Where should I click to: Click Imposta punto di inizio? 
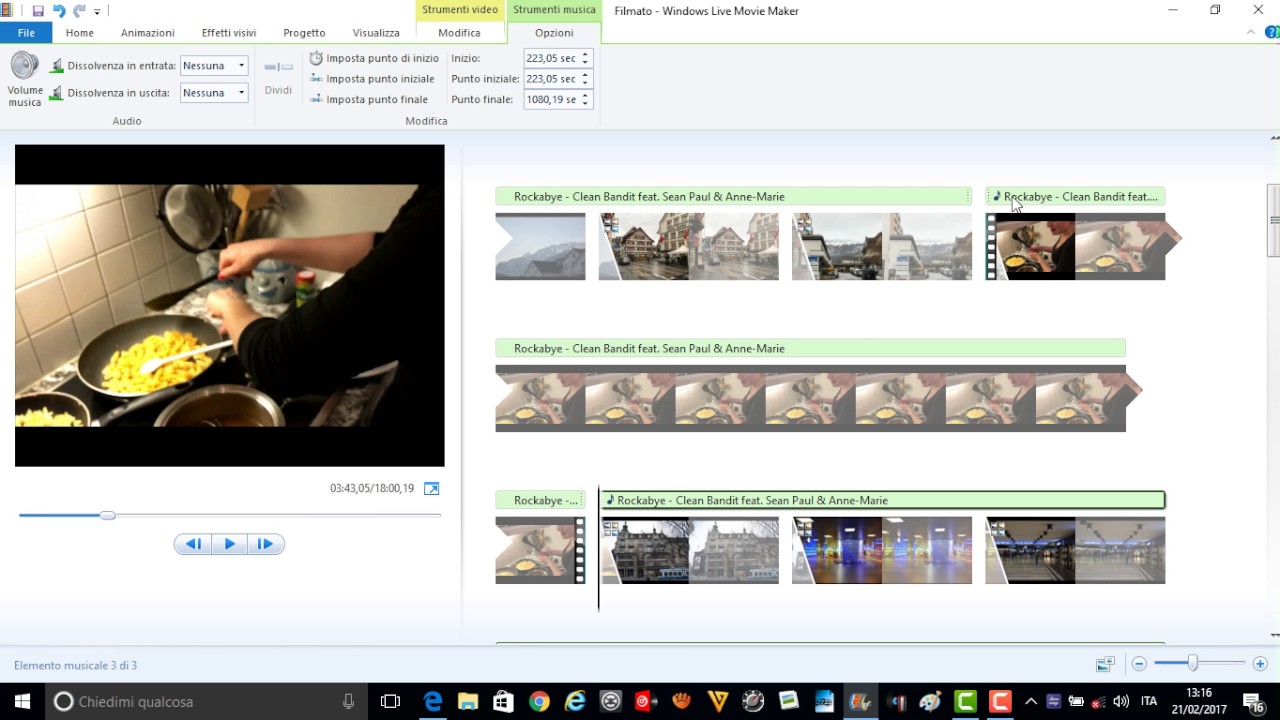pos(374,58)
